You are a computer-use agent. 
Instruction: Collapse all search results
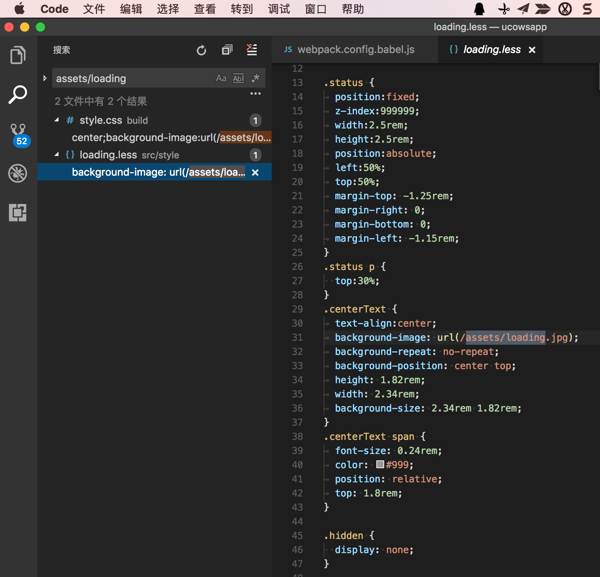[x=227, y=50]
